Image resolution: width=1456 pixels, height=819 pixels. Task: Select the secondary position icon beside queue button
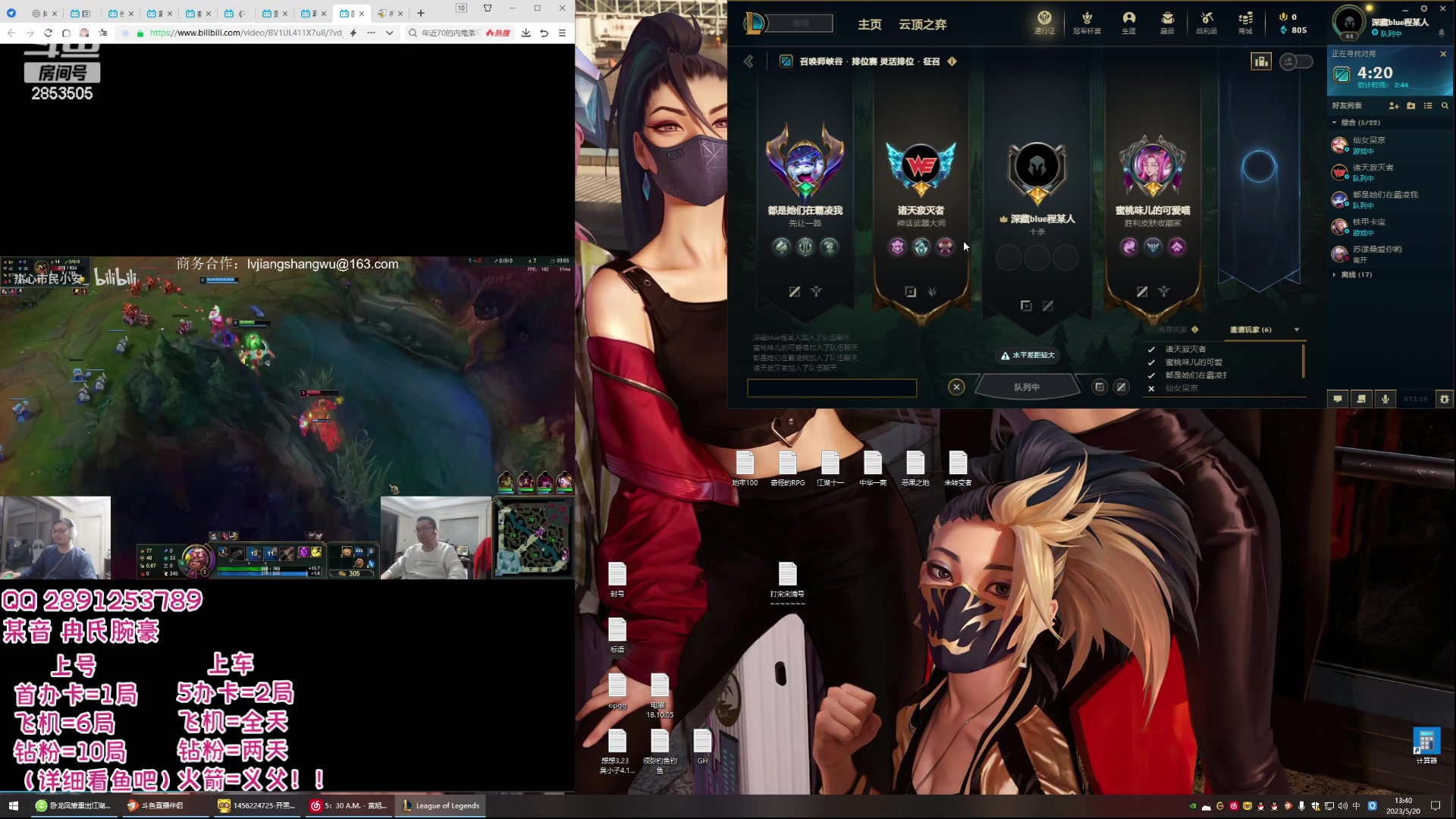(1121, 387)
